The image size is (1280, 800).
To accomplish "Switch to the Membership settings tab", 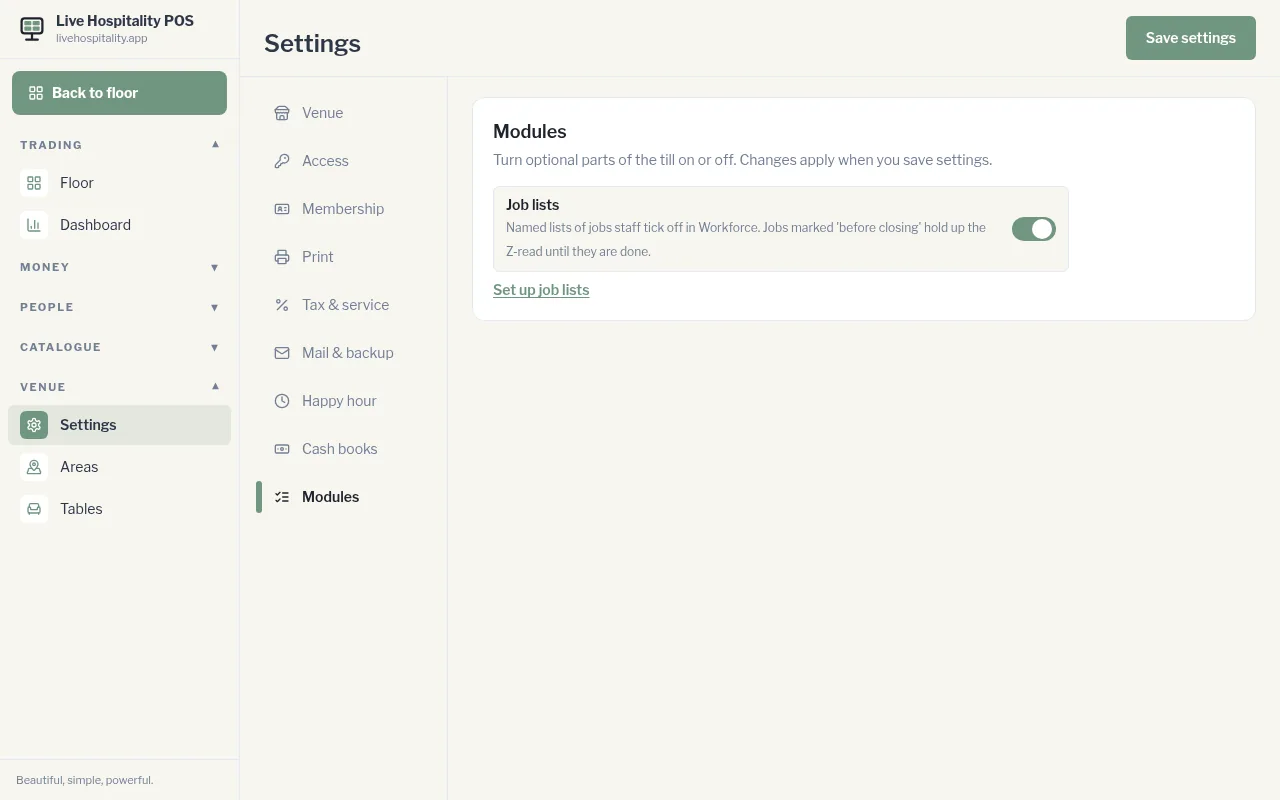I will [343, 209].
